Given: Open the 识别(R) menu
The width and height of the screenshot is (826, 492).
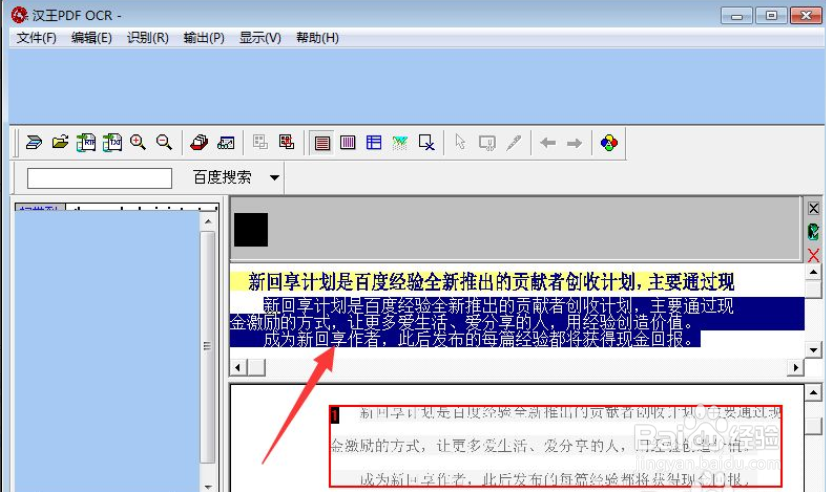Looking at the screenshot, I should coord(148,38).
